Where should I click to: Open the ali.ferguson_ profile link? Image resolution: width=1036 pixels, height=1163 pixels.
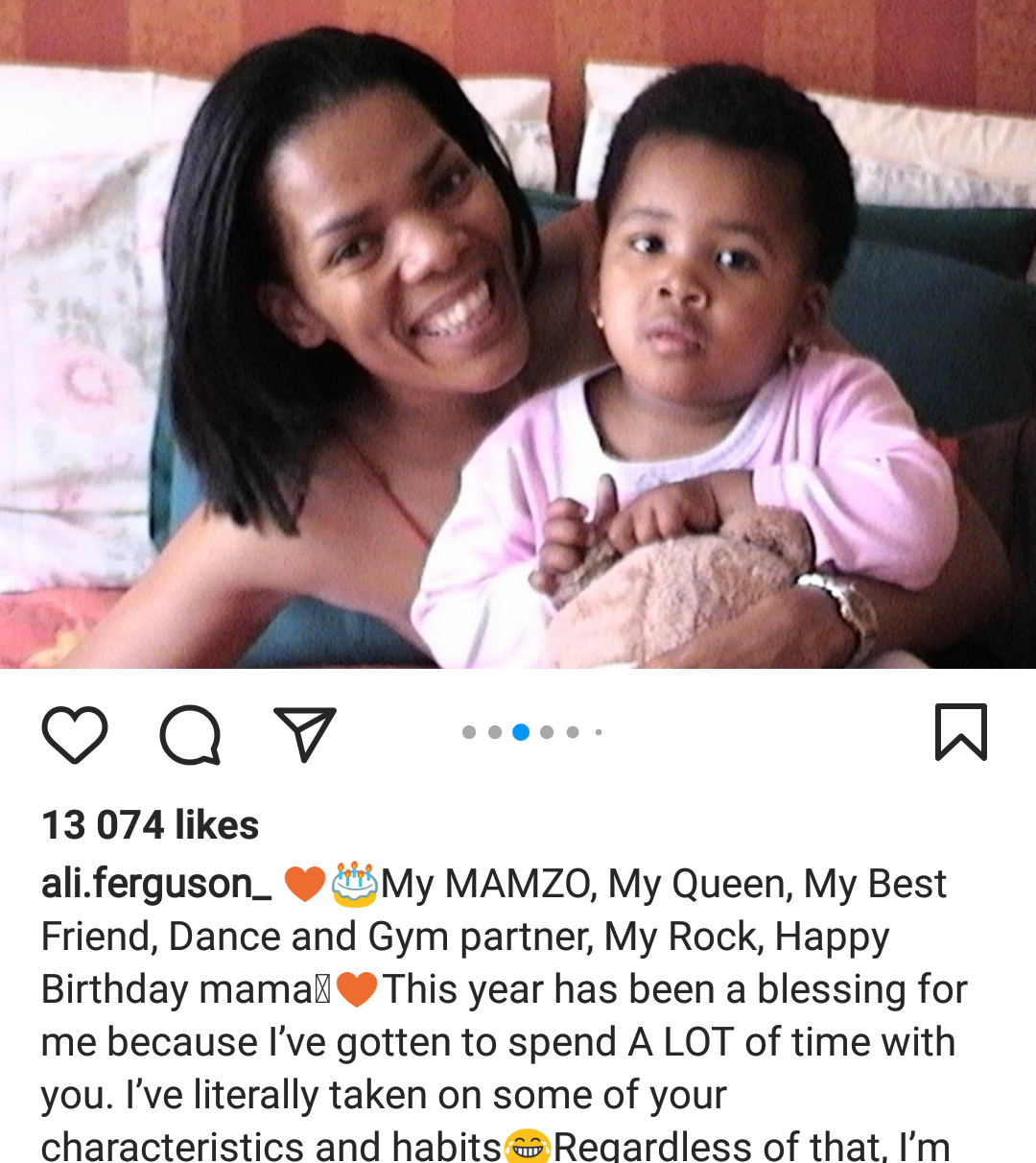pos(156,884)
